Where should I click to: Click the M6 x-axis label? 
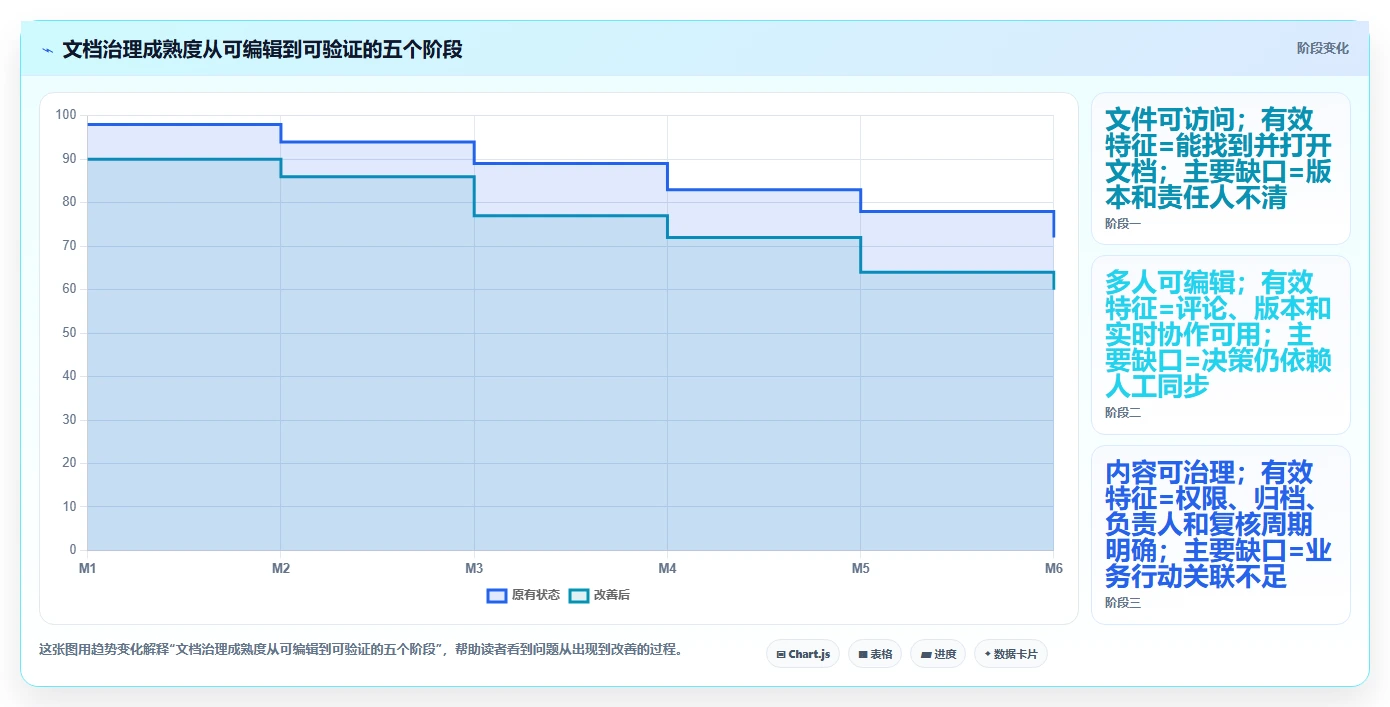pyautogui.click(x=1053, y=568)
